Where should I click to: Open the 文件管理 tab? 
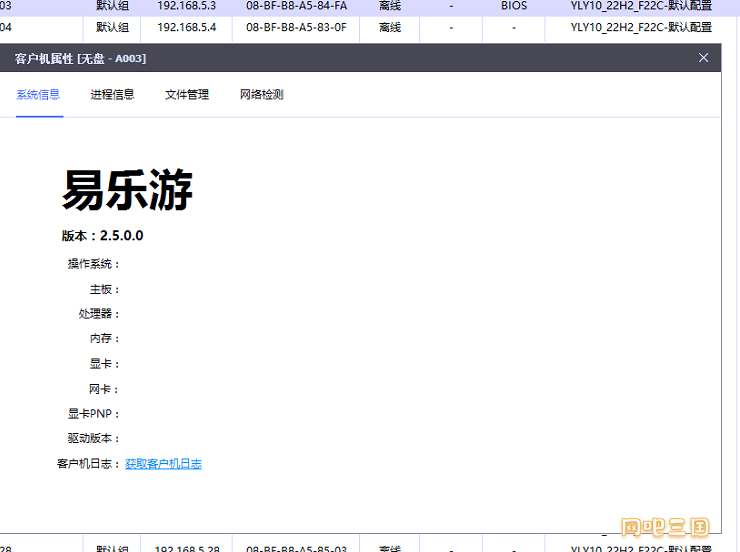[x=187, y=94]
